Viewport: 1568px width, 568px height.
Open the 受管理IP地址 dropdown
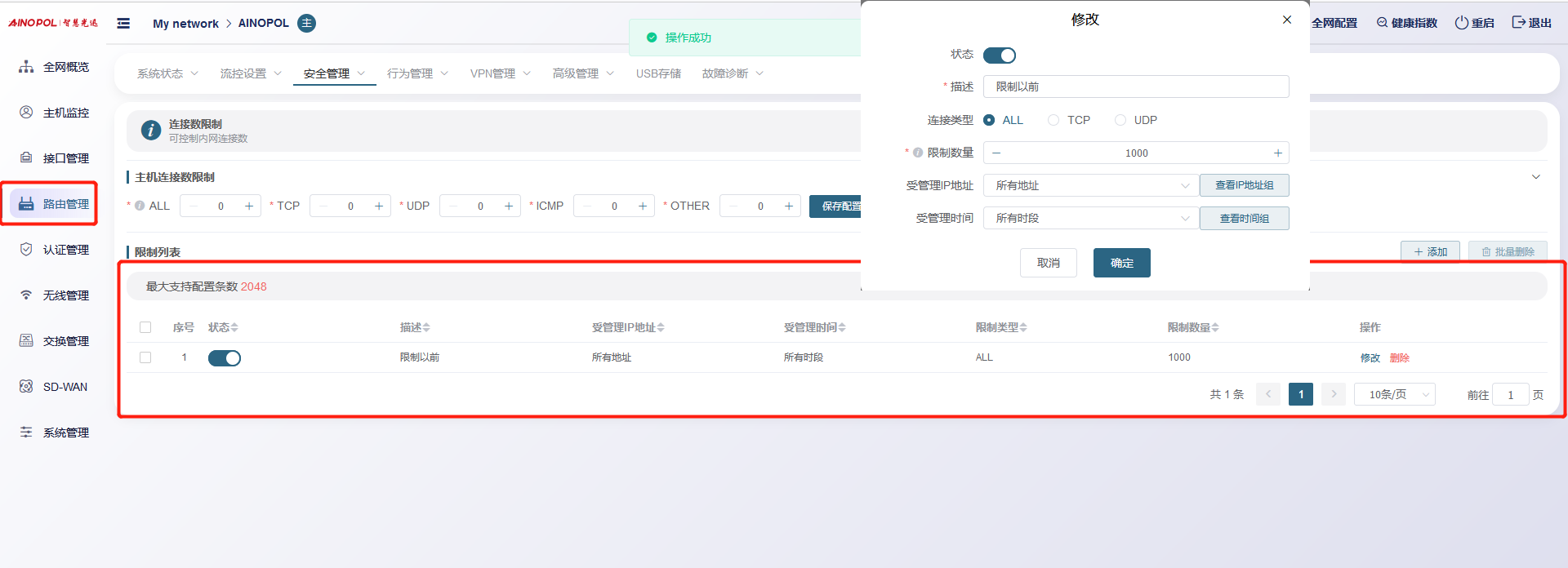click(x=1090, y=186)
